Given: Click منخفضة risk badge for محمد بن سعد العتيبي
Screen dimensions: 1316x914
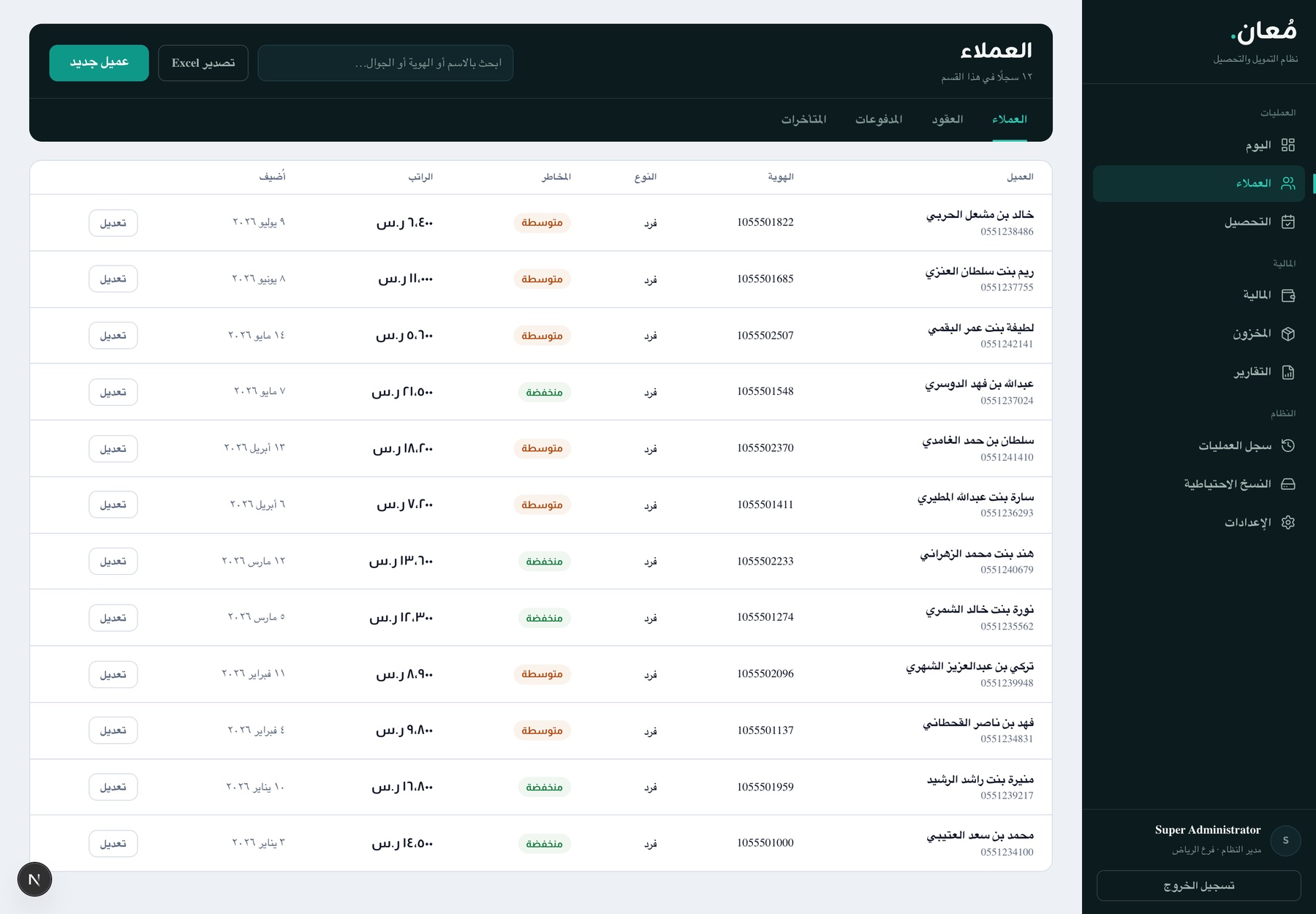Looking at the screenshot, I should click(545, 843).
